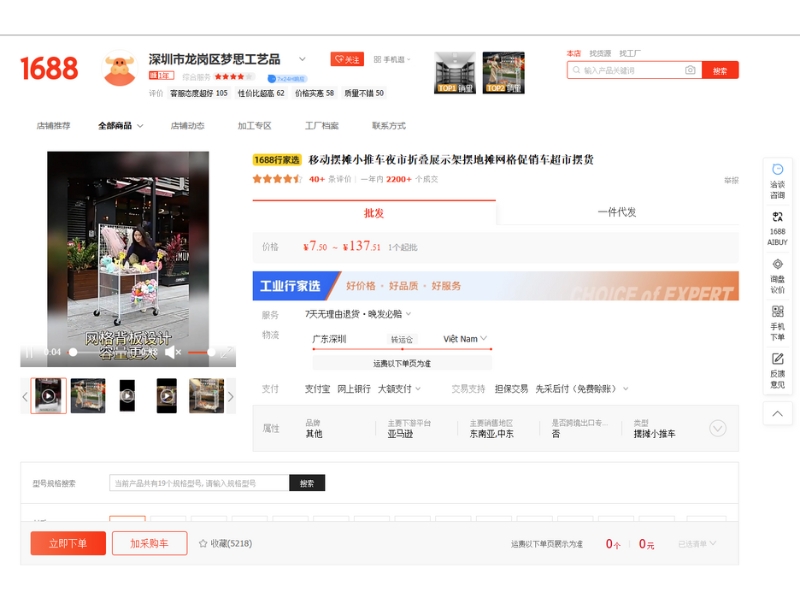Click the camera image-search icon in search box
The height and width of the screenshot is (600, 800).
coord(690,70)
